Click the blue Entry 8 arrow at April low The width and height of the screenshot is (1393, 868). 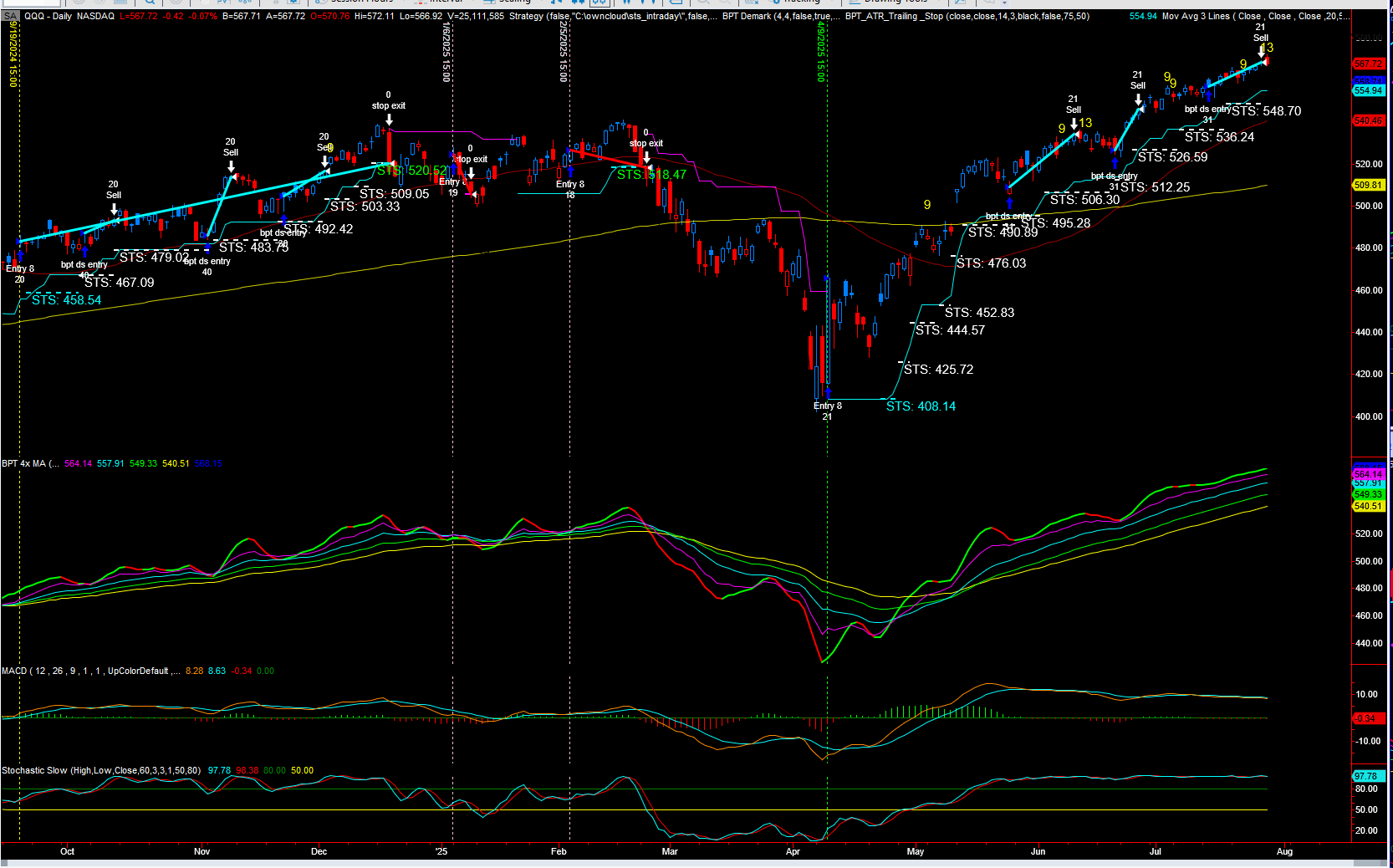(828, 391)
